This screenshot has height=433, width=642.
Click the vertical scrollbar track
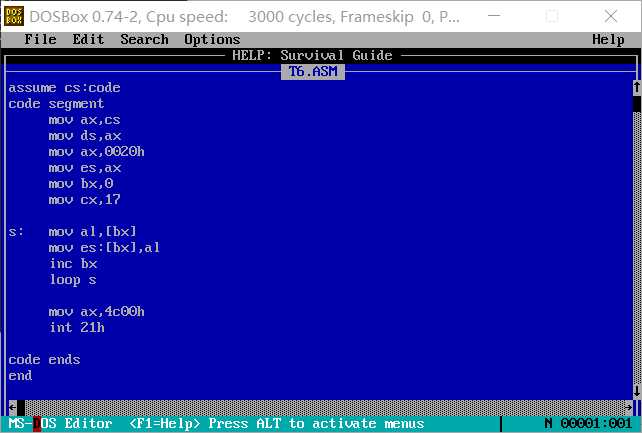click(x=637, y=248)
